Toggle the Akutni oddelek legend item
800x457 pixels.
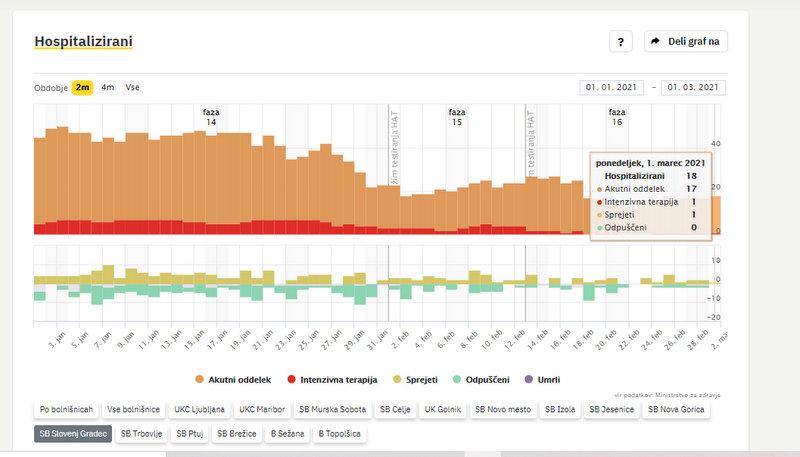coord(240,379)
